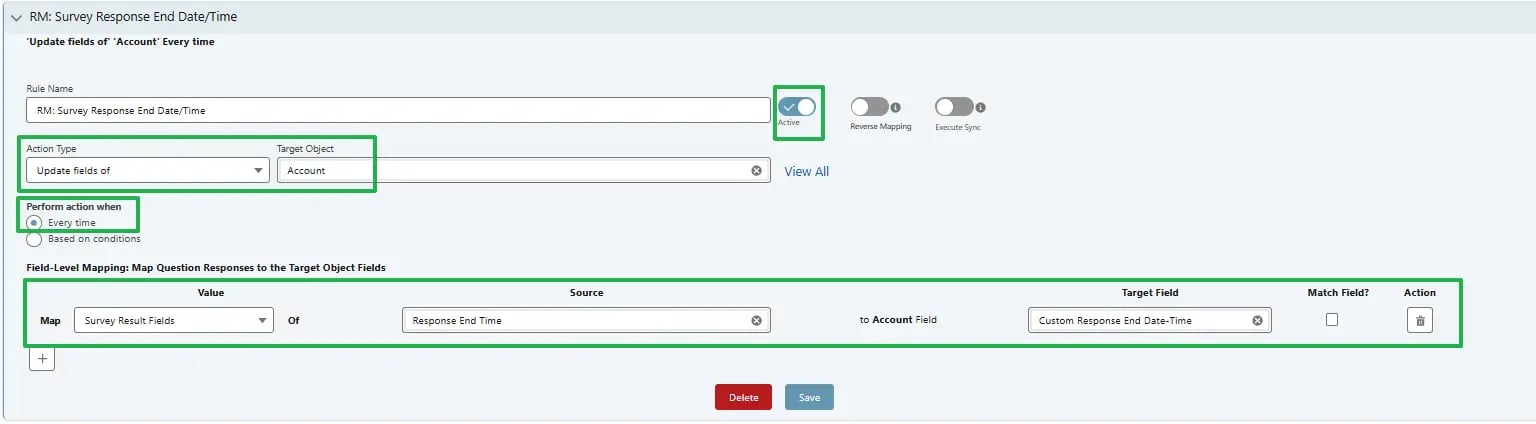1536x424 pixels.
Task: Select the Based on conditions radio option
Action: tap(34, 239)
